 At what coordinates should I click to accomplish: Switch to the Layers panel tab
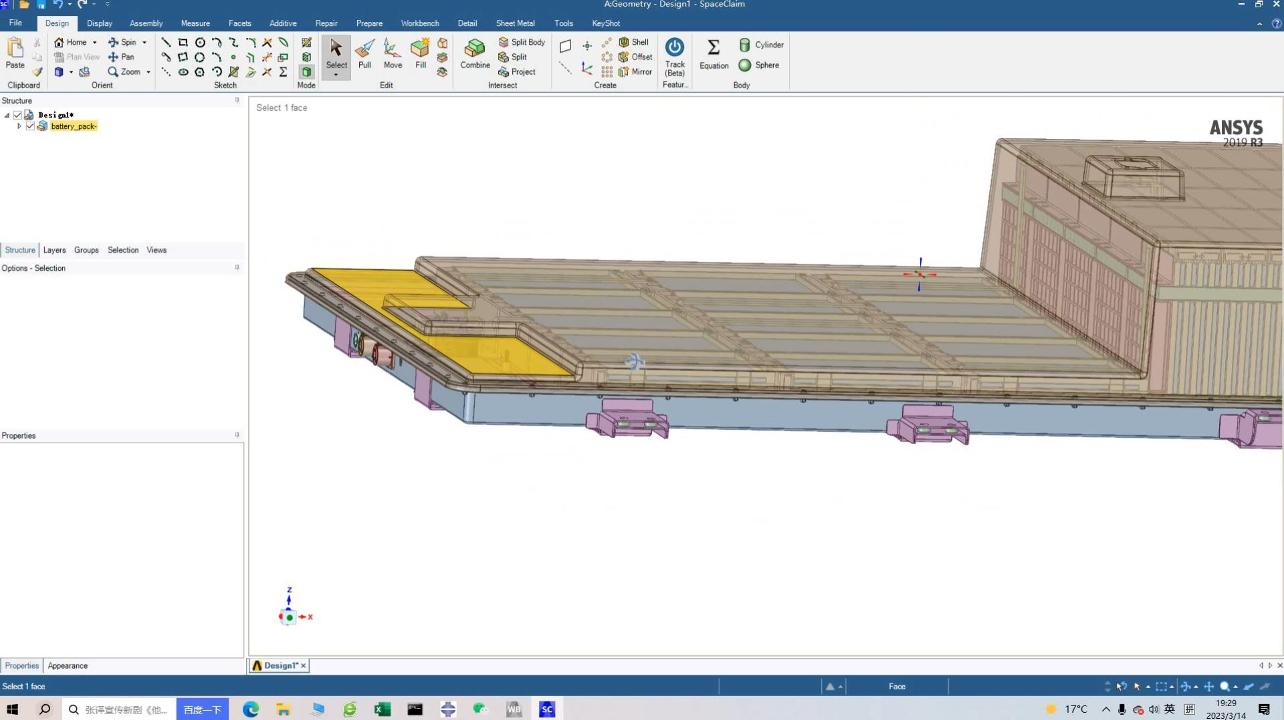(54, 250)
